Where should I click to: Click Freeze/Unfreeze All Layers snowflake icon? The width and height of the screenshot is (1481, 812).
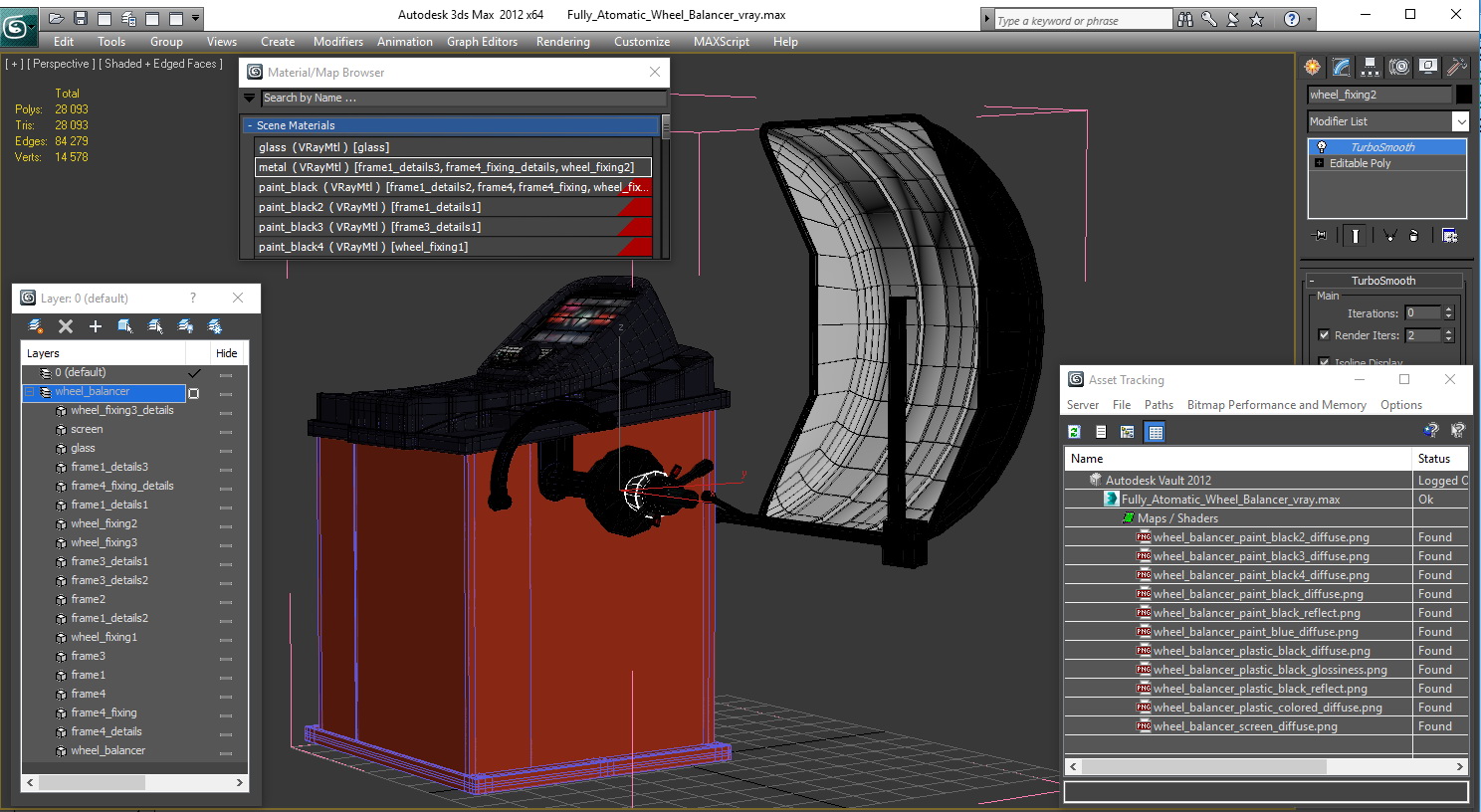click(215, 326)
